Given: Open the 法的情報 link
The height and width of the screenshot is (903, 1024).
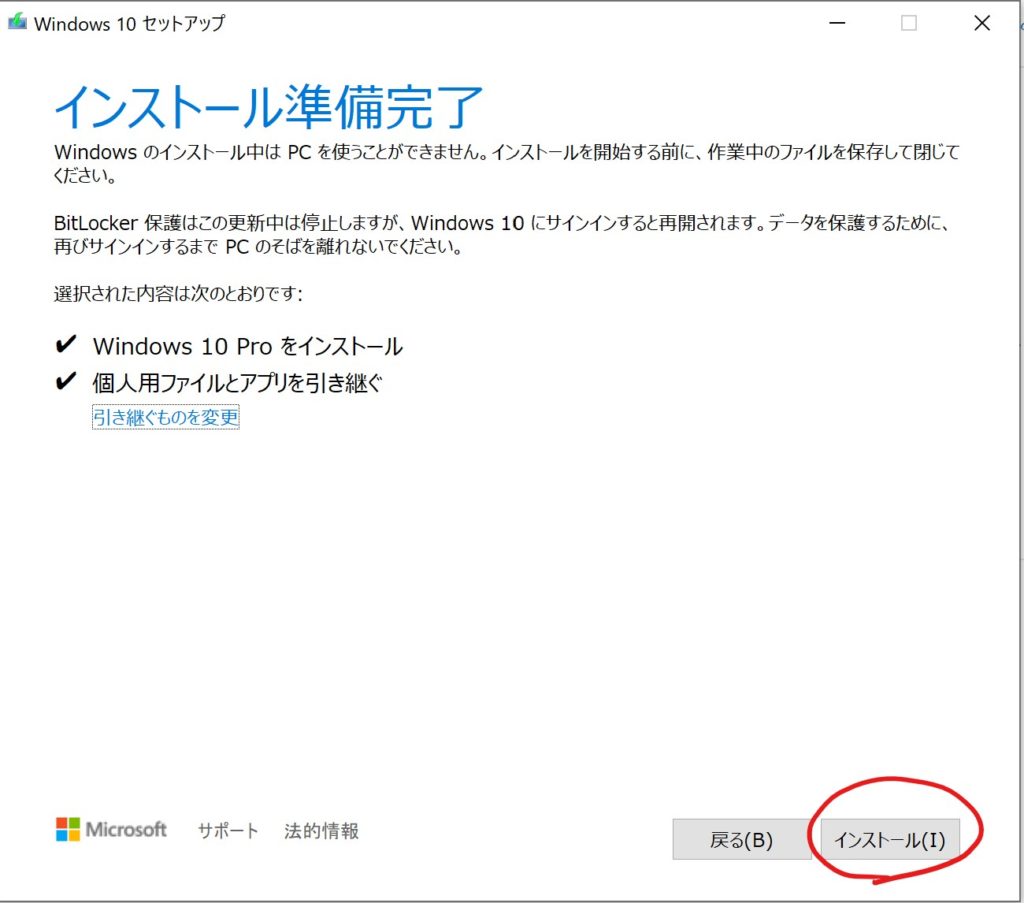Looking at the screenshot, I should coord(321,830).
